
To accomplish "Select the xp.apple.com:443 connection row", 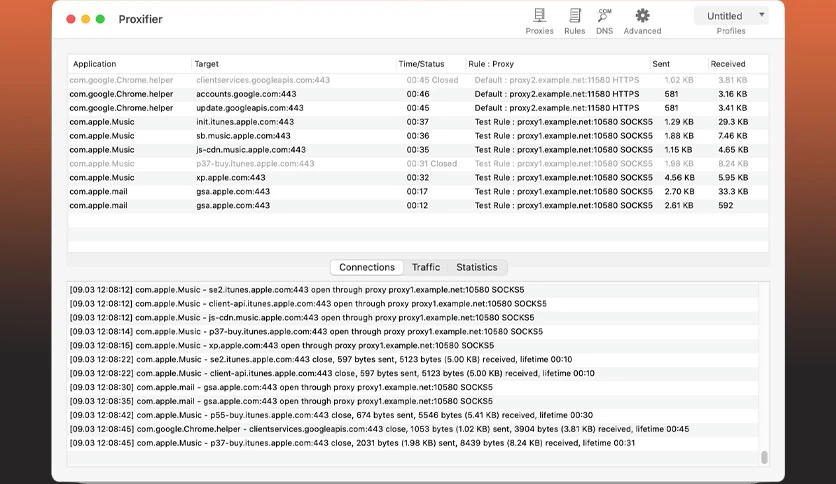I will [418, 178].
